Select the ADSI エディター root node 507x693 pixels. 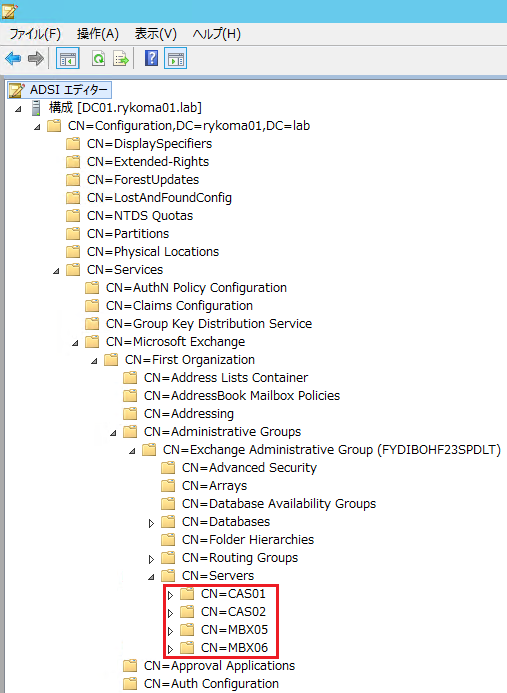click(60, 90)
